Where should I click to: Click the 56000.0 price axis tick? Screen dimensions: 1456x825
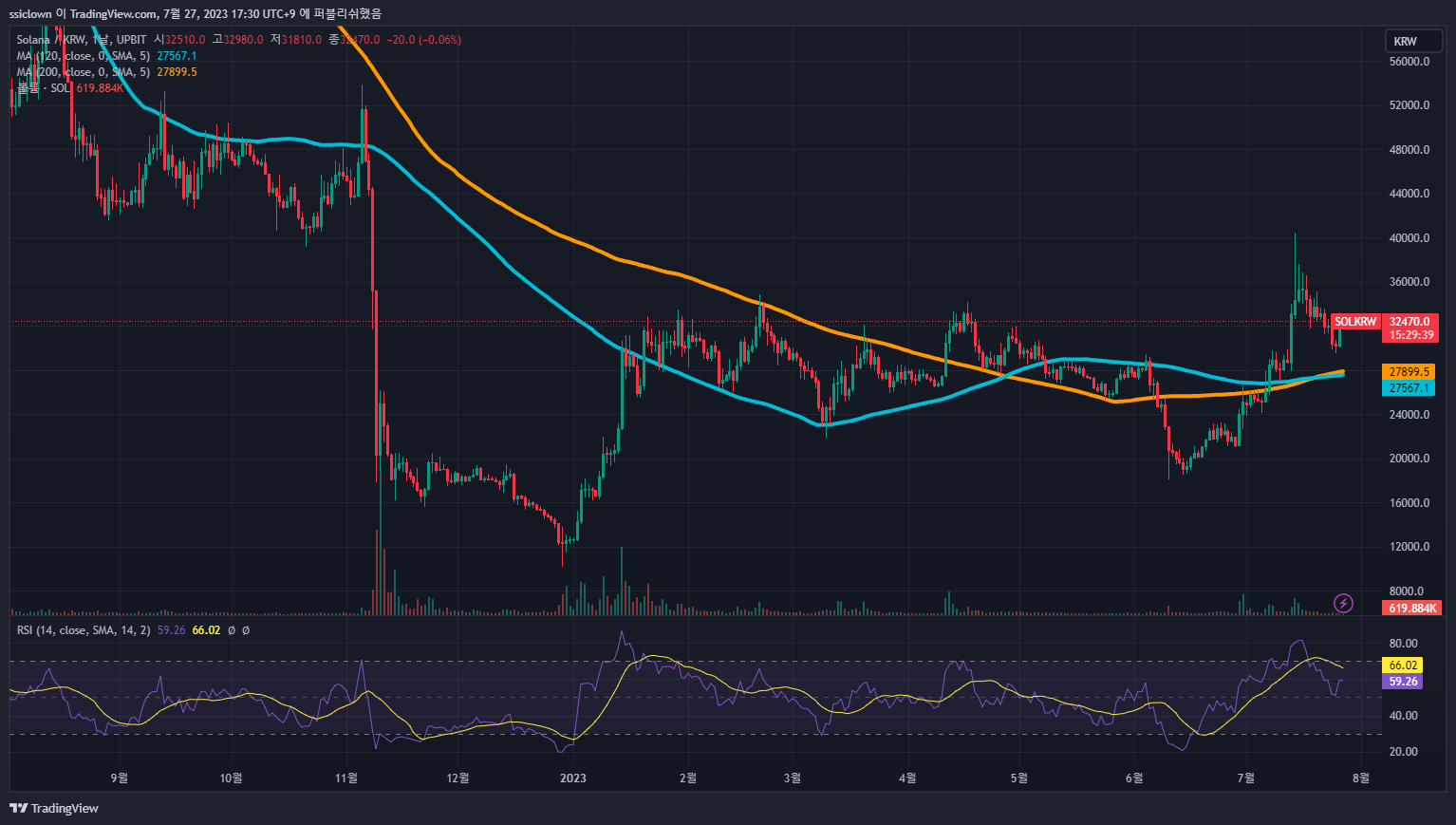(1409, 62)
